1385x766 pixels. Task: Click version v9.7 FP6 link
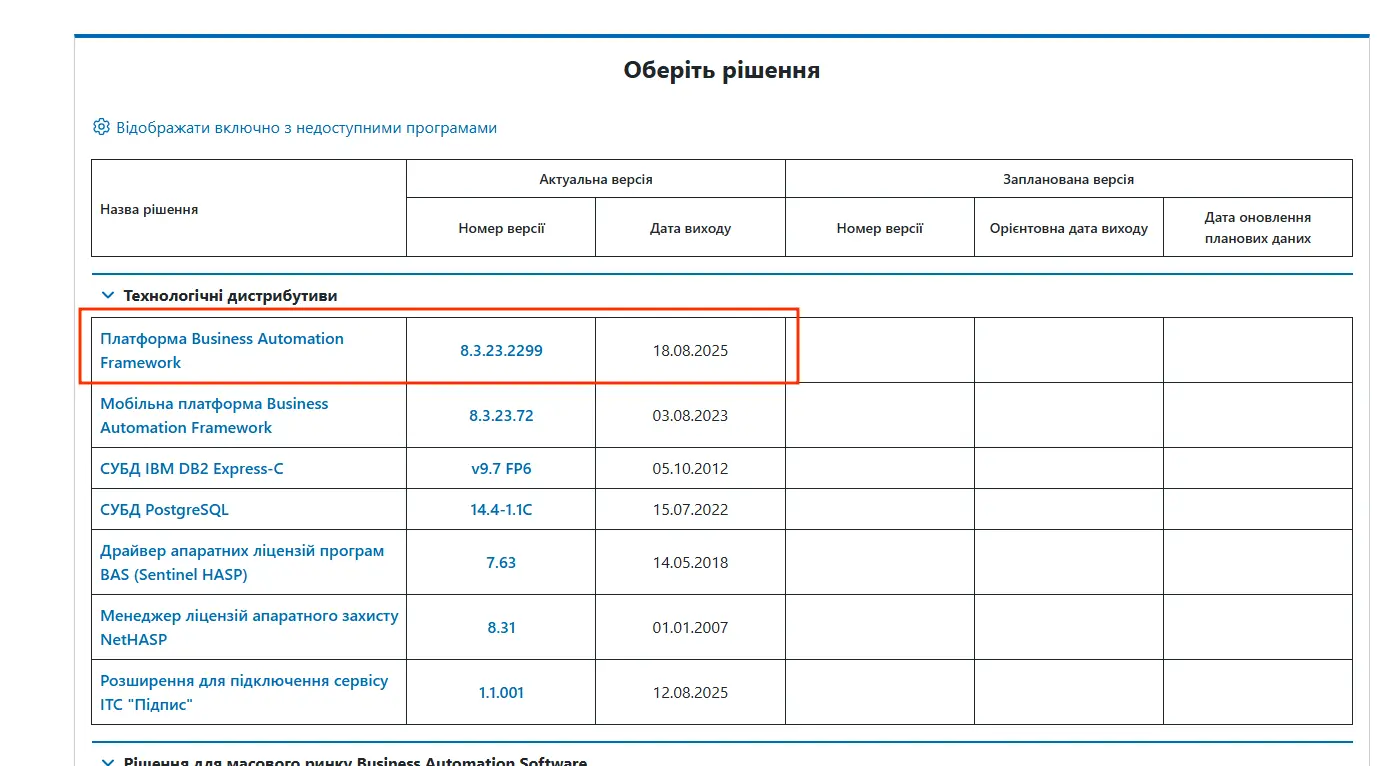coord(501,468)
